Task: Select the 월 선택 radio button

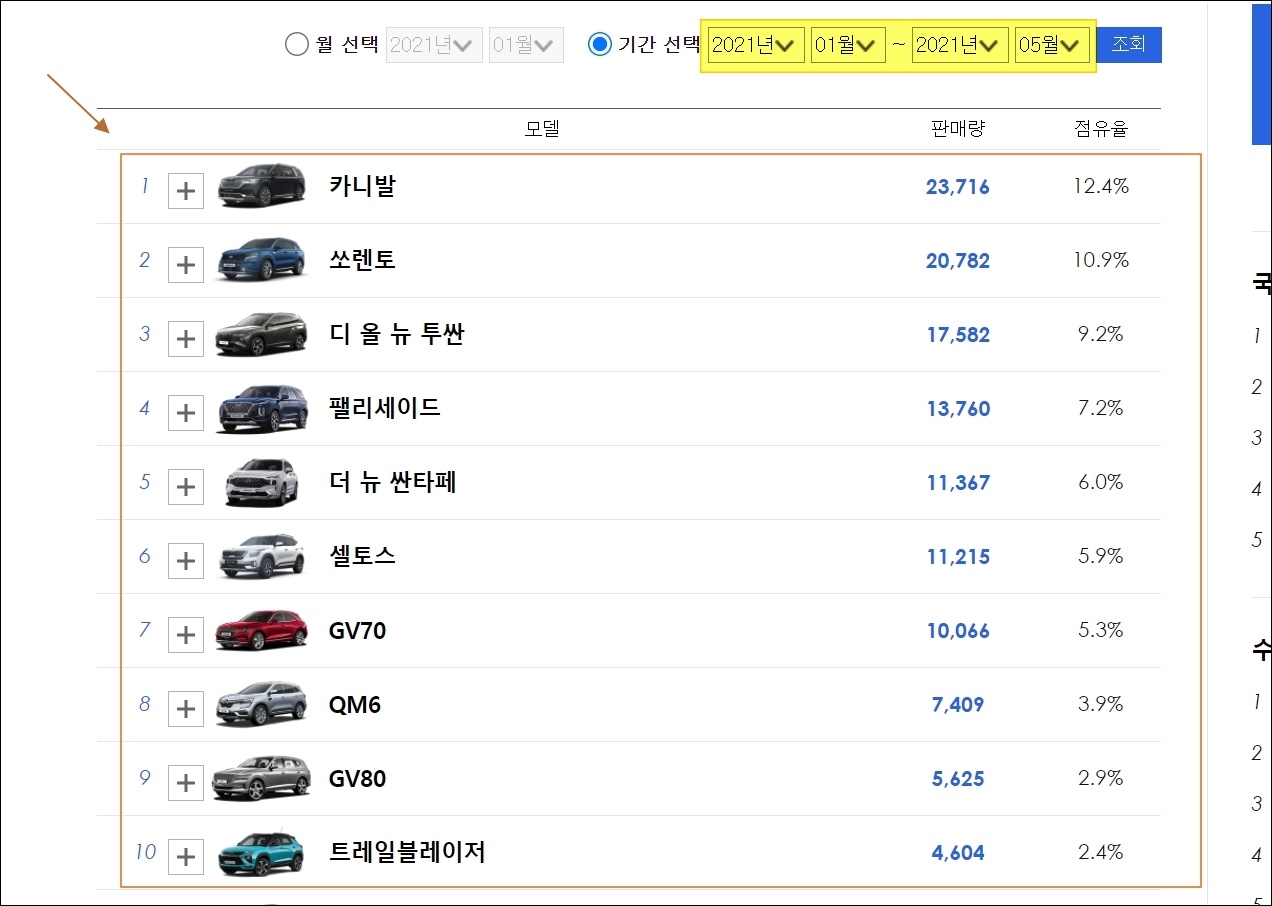Action: coord(297,45)
